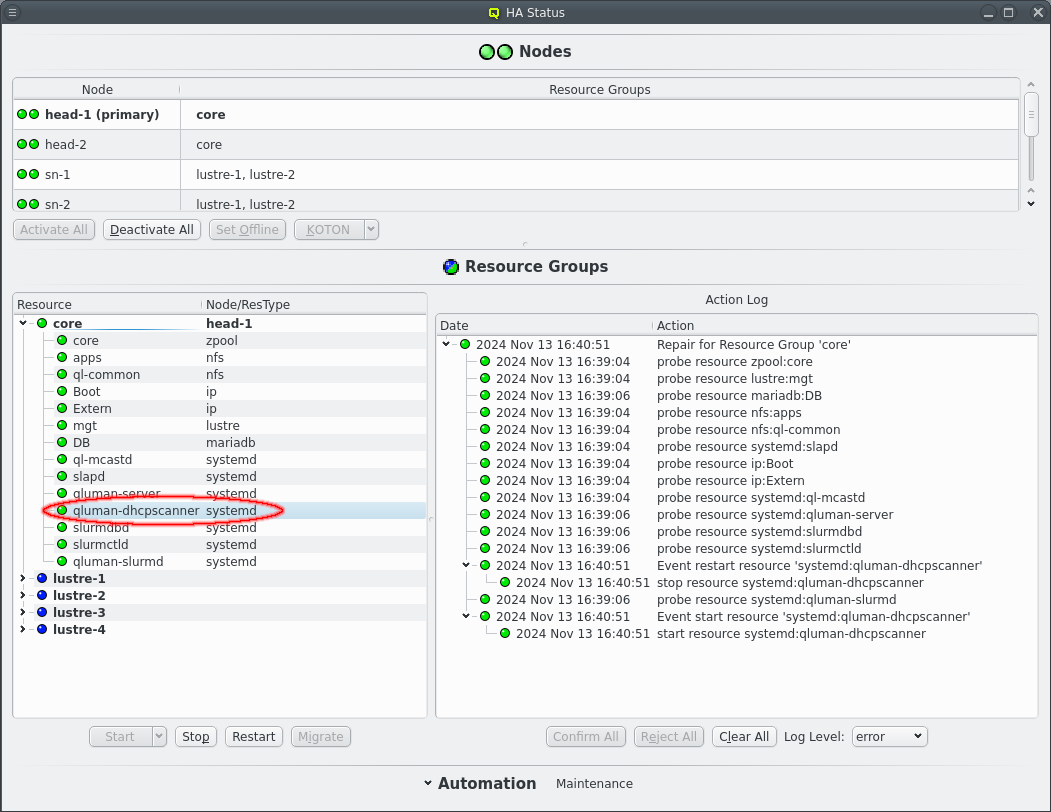Collapse the core resource group tree
This screenshot has width=1051, height=812.
[x=23, y=323]
